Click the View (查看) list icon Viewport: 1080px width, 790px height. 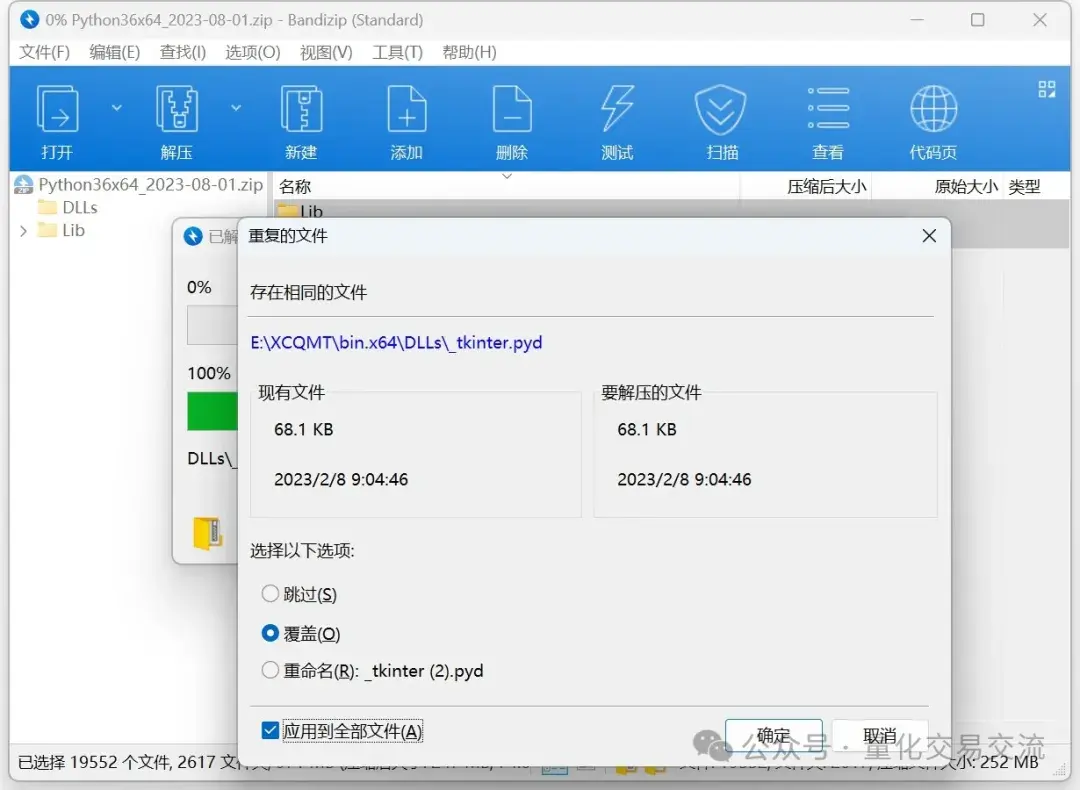coord(828,108)
